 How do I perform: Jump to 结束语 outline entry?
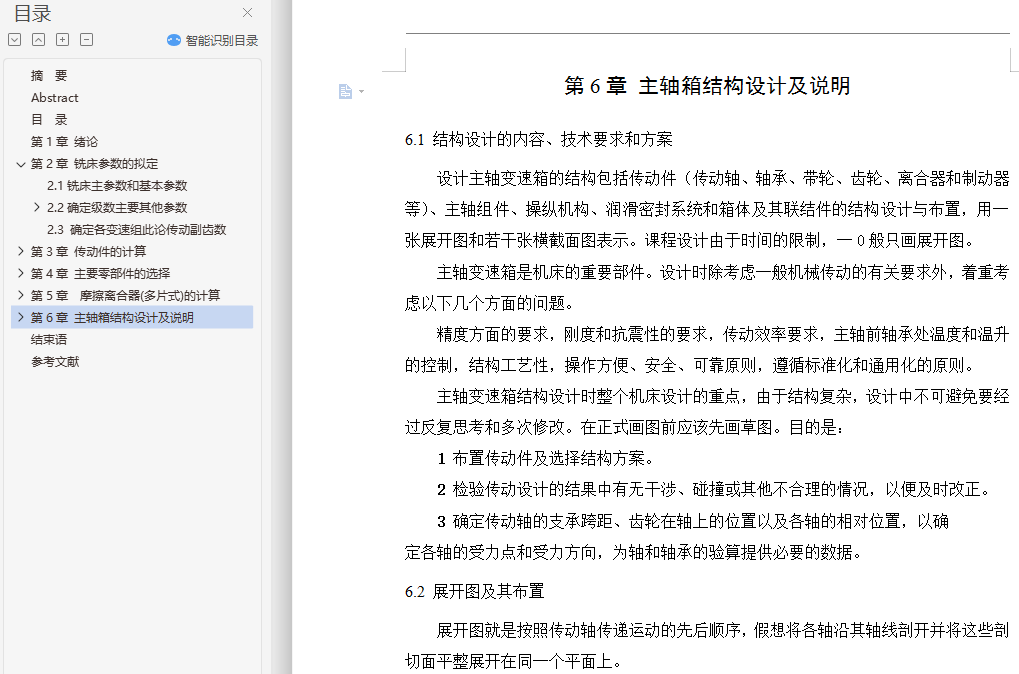click(49, 339)
